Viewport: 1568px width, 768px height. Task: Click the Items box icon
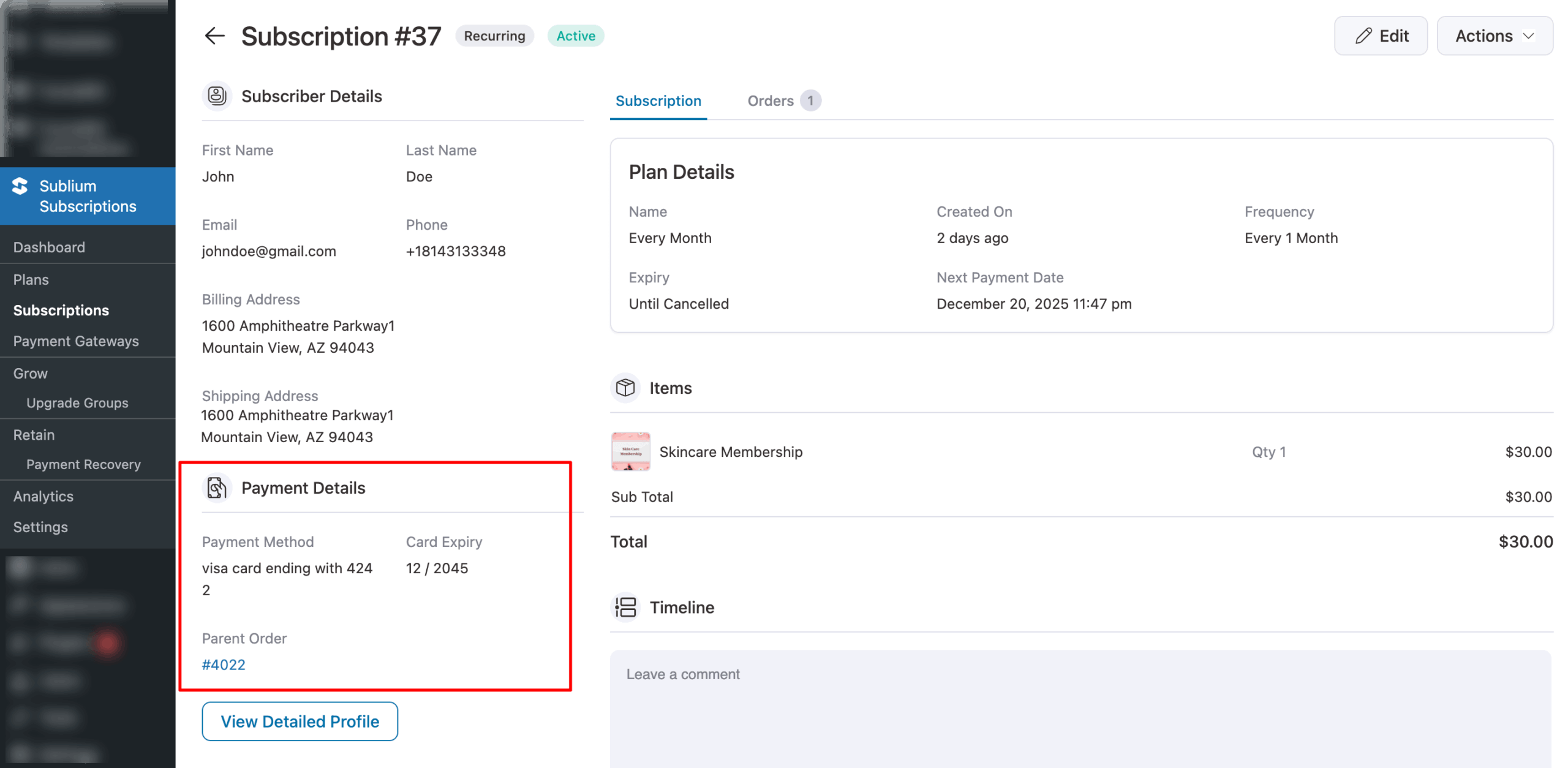click(x=625, y=388)
